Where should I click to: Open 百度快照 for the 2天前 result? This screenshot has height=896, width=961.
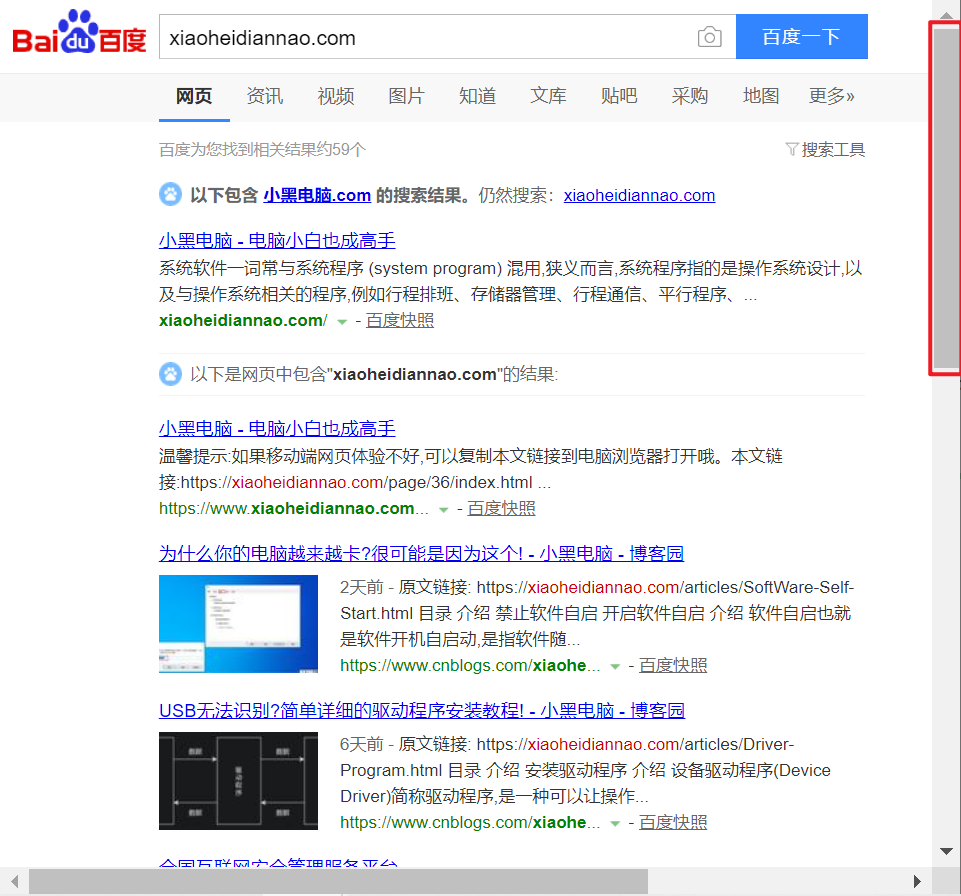(673, 666)
